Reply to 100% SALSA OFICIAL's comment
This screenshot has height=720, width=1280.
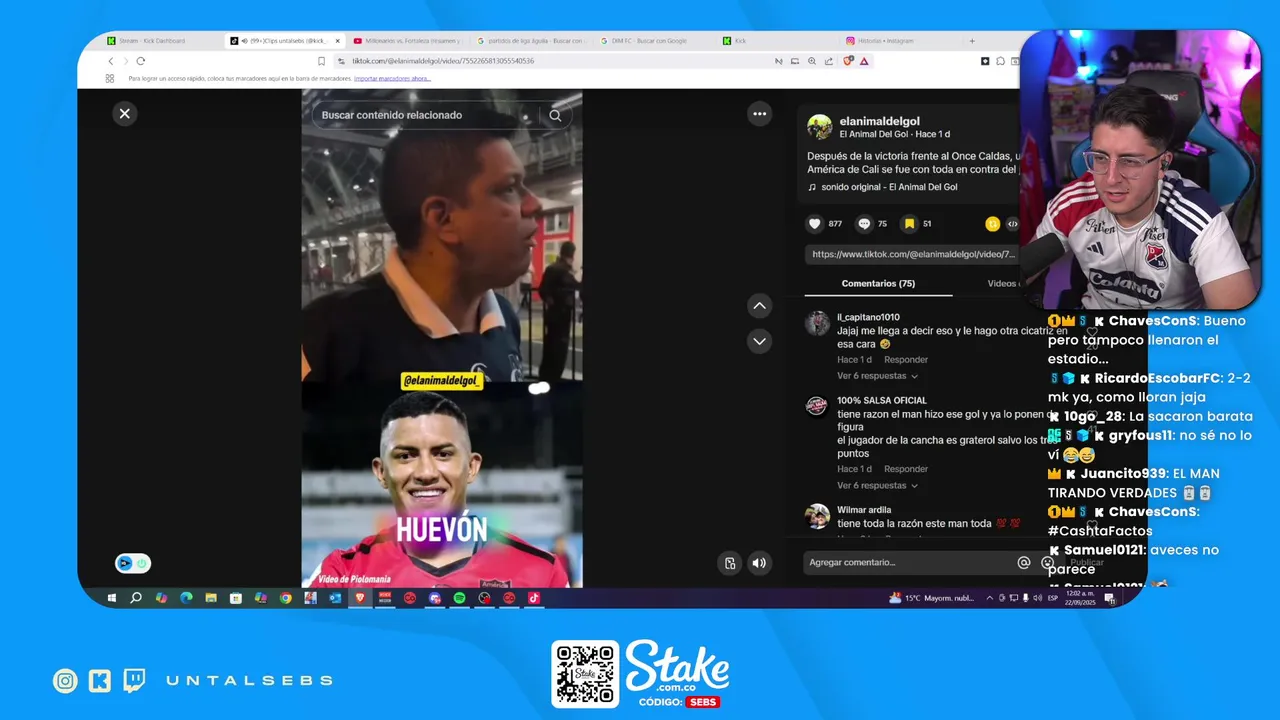[x=906, y=468]
